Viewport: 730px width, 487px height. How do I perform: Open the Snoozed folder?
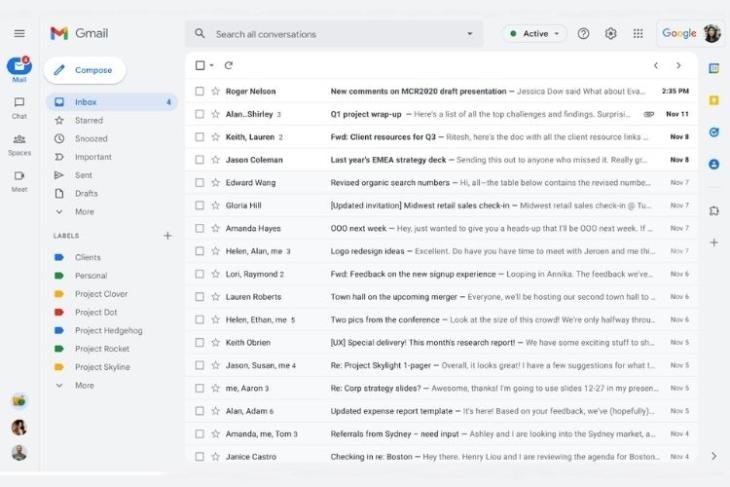coord(90,139)
